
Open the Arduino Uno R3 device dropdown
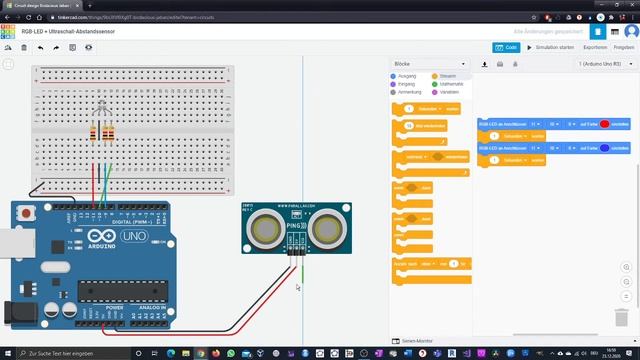(606, 64)
